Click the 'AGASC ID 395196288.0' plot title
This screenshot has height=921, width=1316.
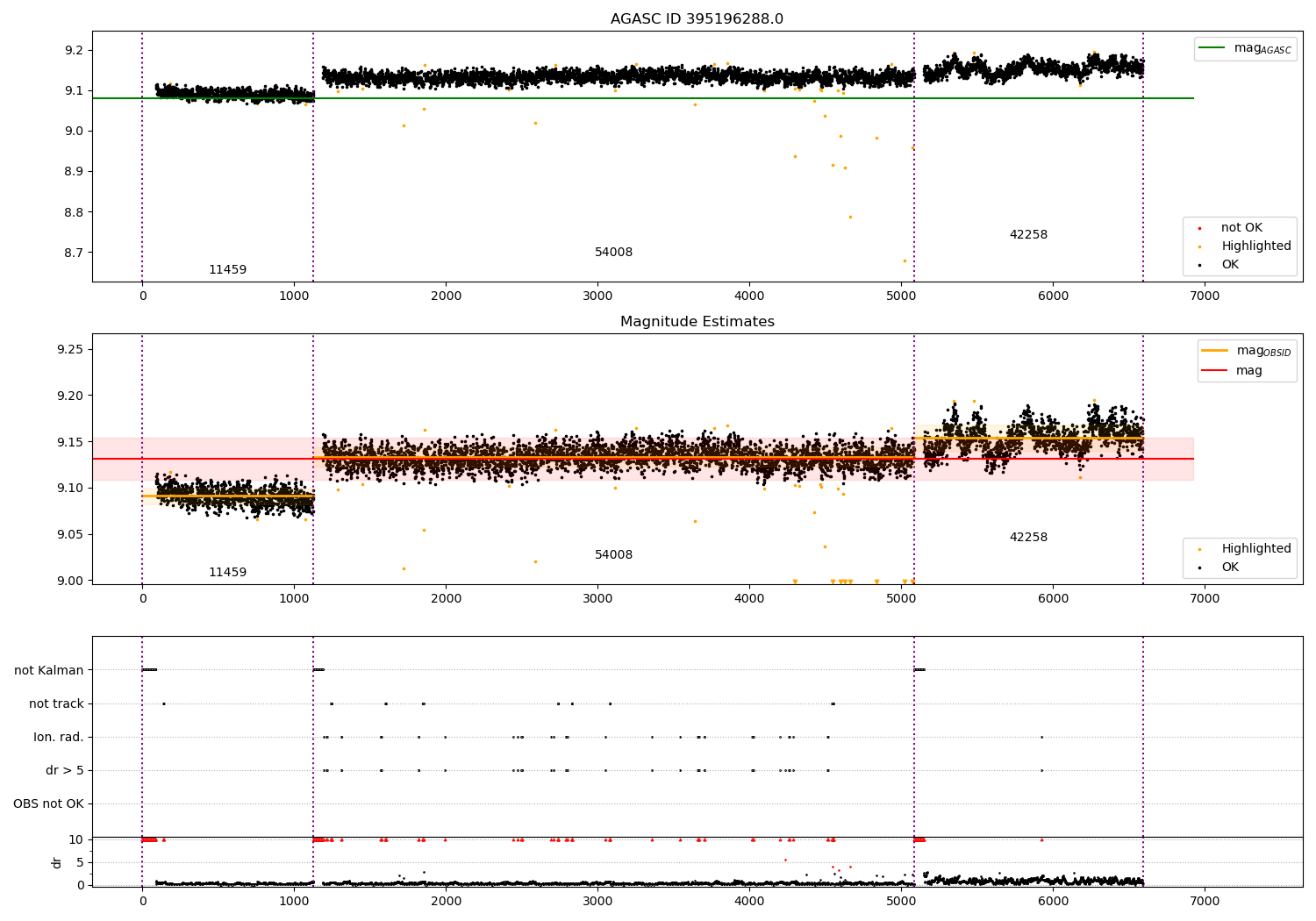(x=697, y=19)
